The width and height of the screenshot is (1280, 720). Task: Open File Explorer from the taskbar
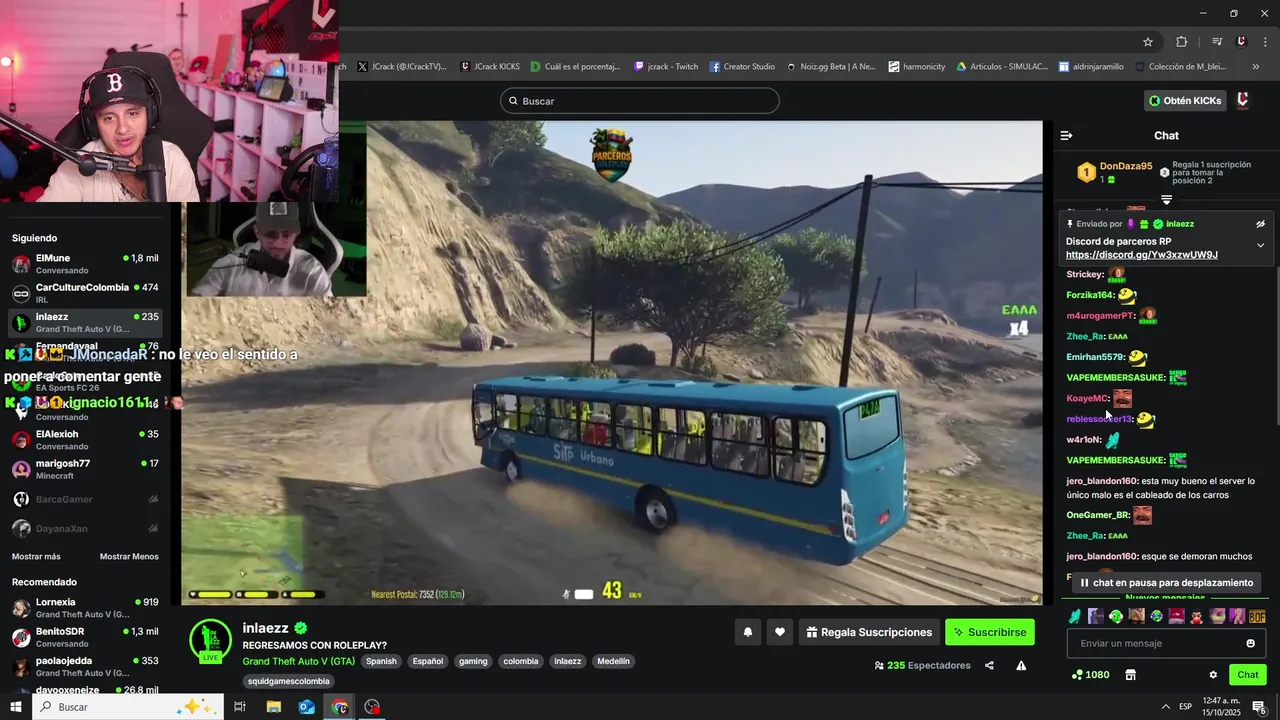[273, 707]
